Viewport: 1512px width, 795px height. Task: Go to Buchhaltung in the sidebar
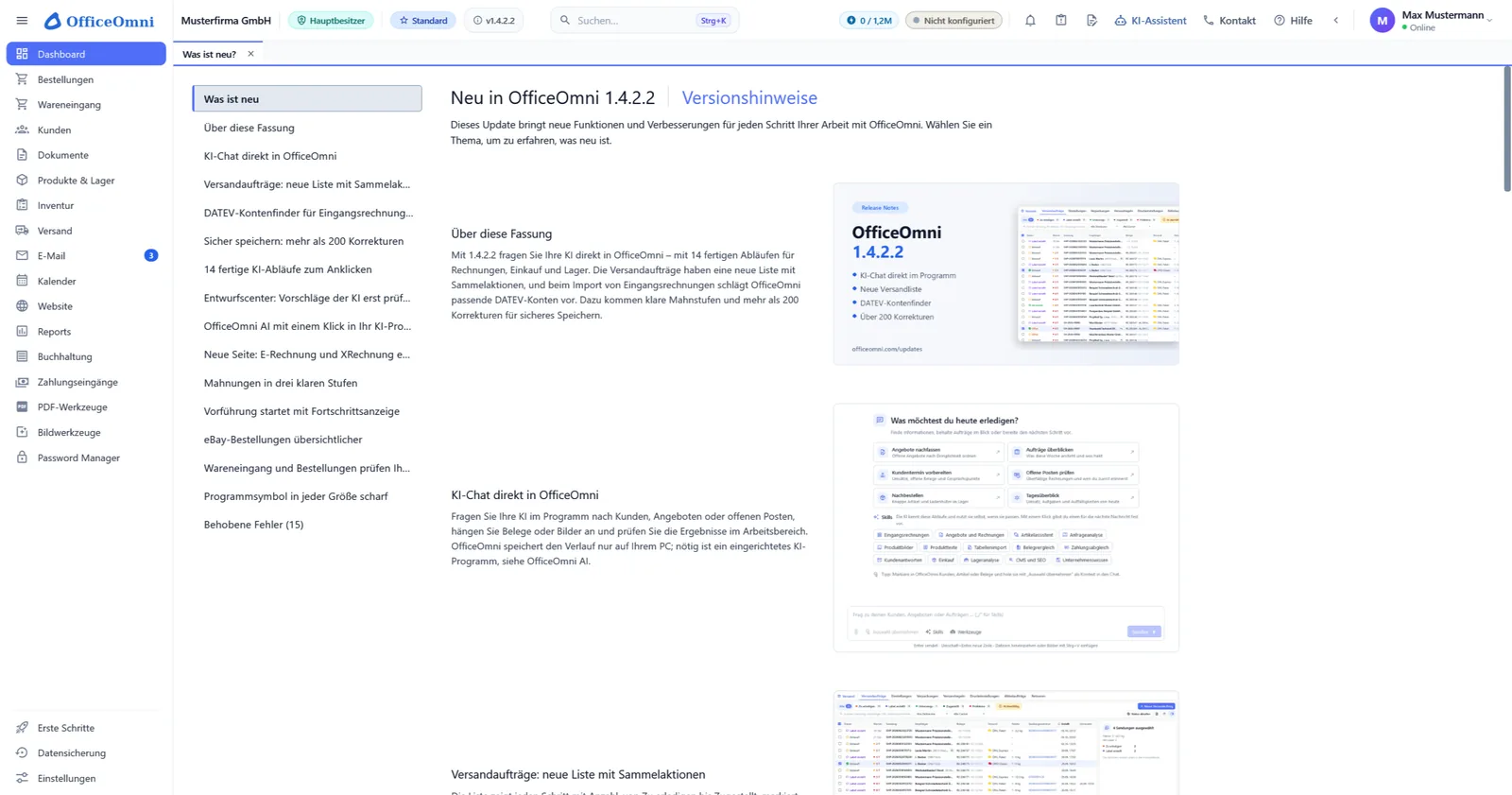tap(86, 356)
